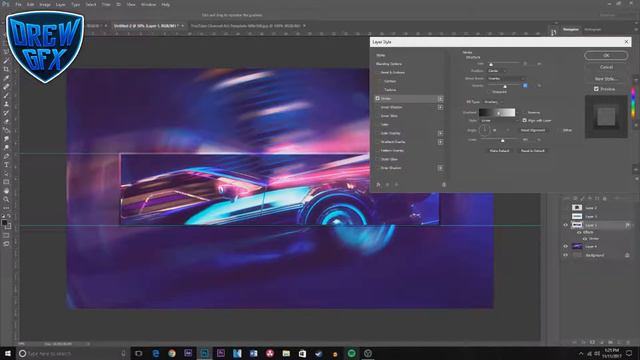Screen dimensions: 640x360
Task: Hide the Background layer eye icon
Action: pyautogui.click(x=566, y=255)
